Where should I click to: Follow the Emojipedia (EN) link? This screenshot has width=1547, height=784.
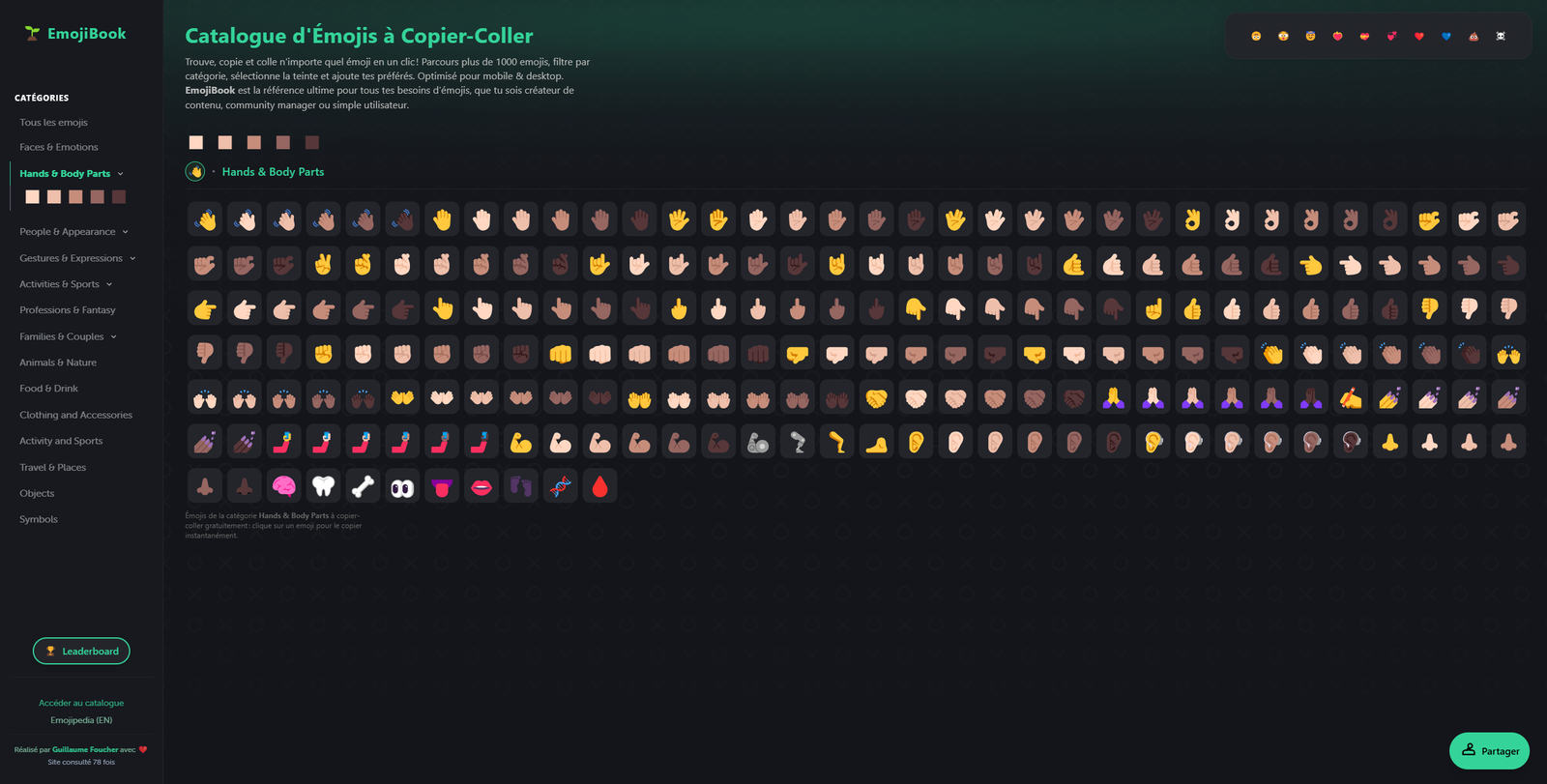coord(81,720)
